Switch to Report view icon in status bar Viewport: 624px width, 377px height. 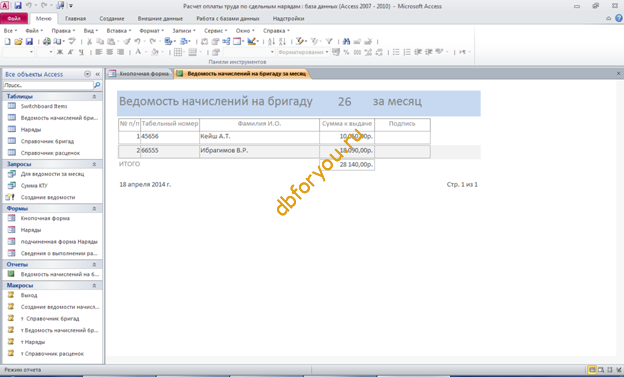click(592, 370)
